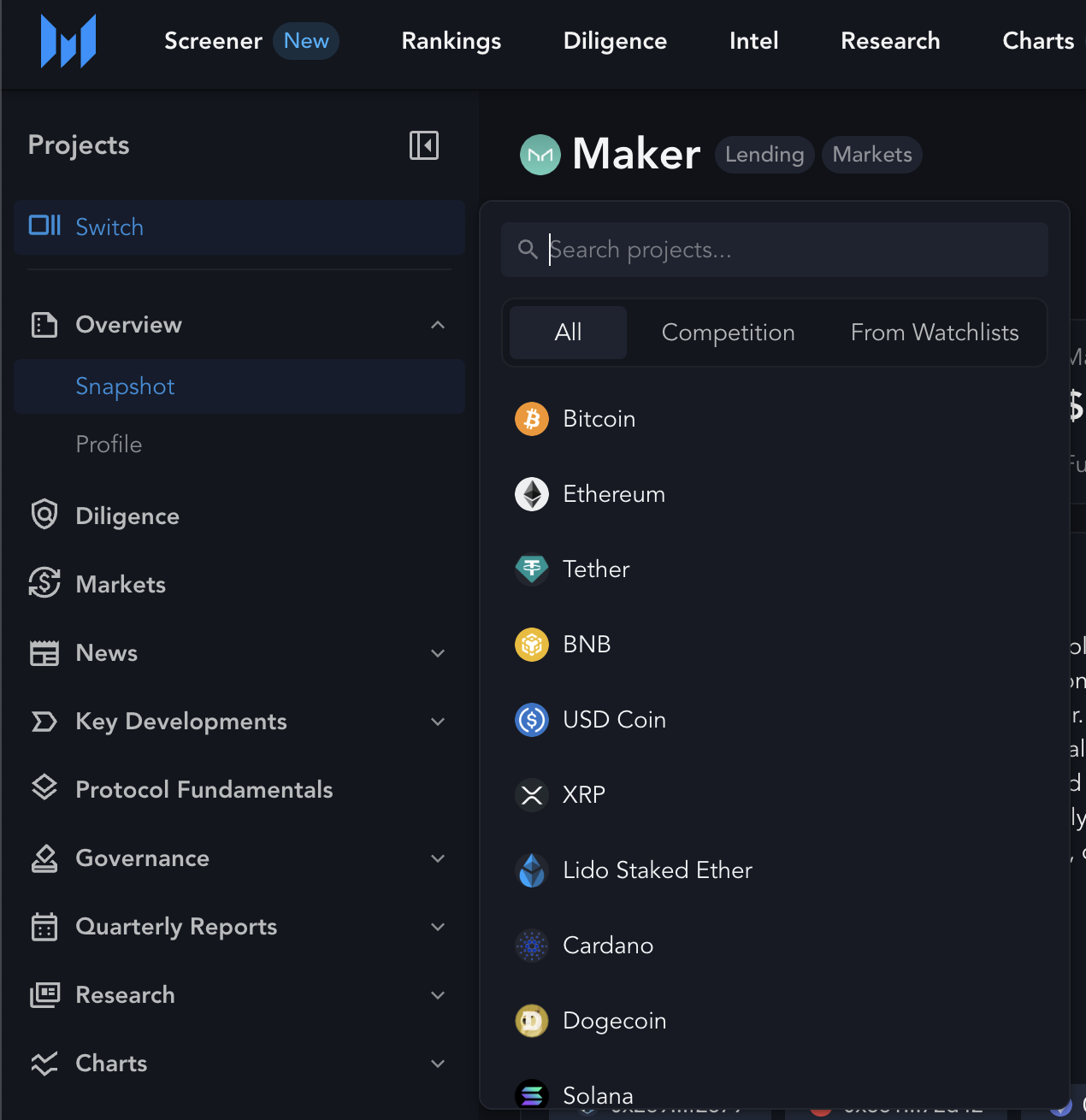Click the Maker project logo

[x=540, y=155]
